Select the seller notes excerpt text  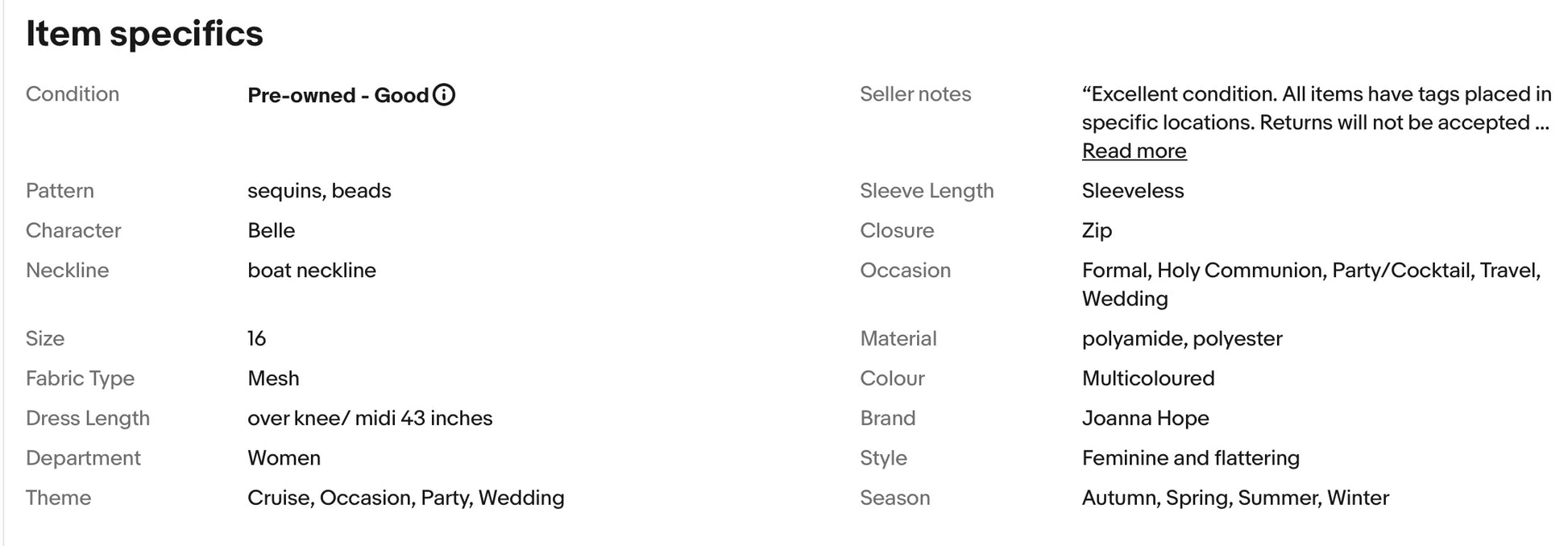1317,109
